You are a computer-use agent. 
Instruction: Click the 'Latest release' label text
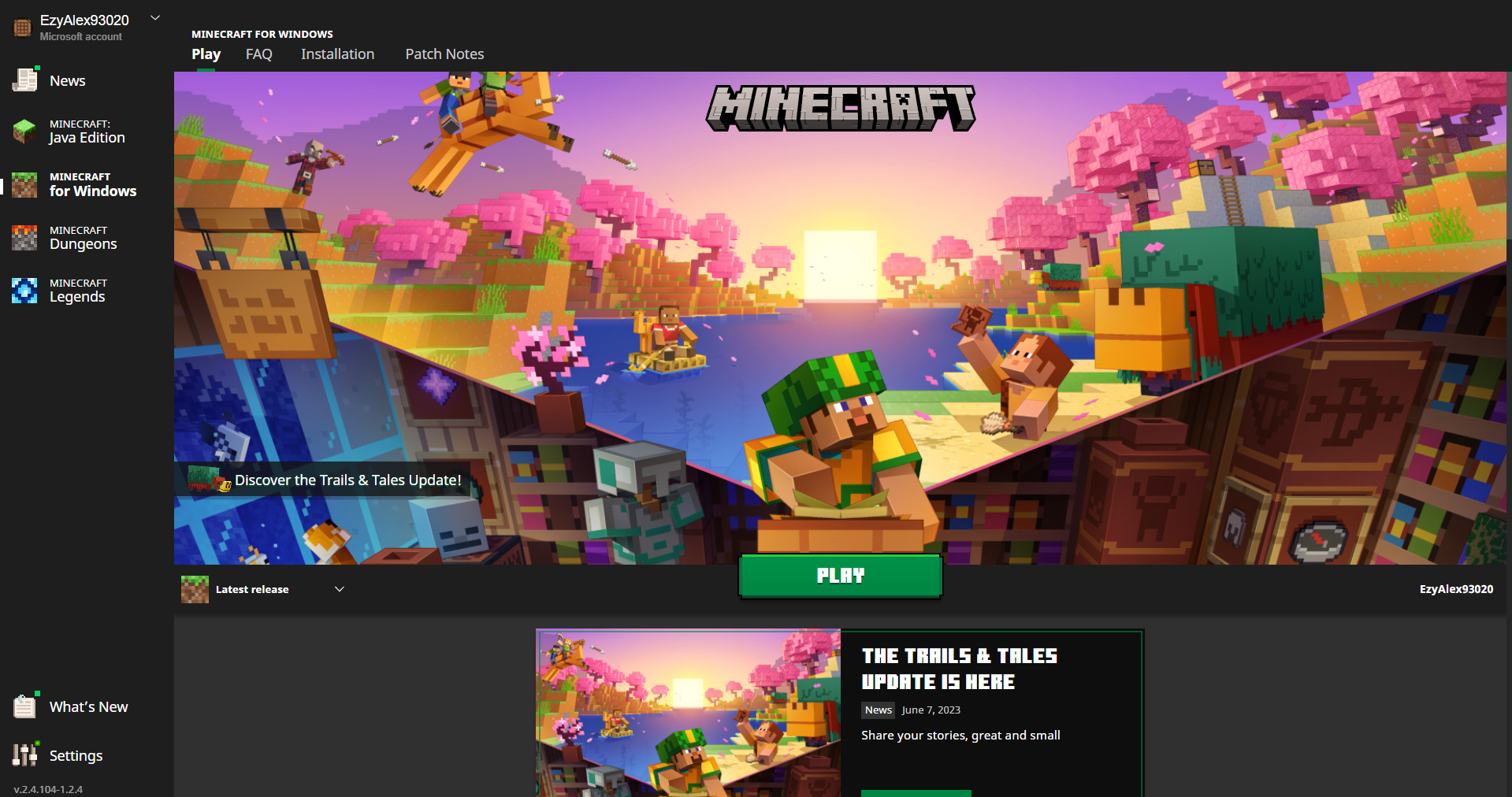(252, 589)
